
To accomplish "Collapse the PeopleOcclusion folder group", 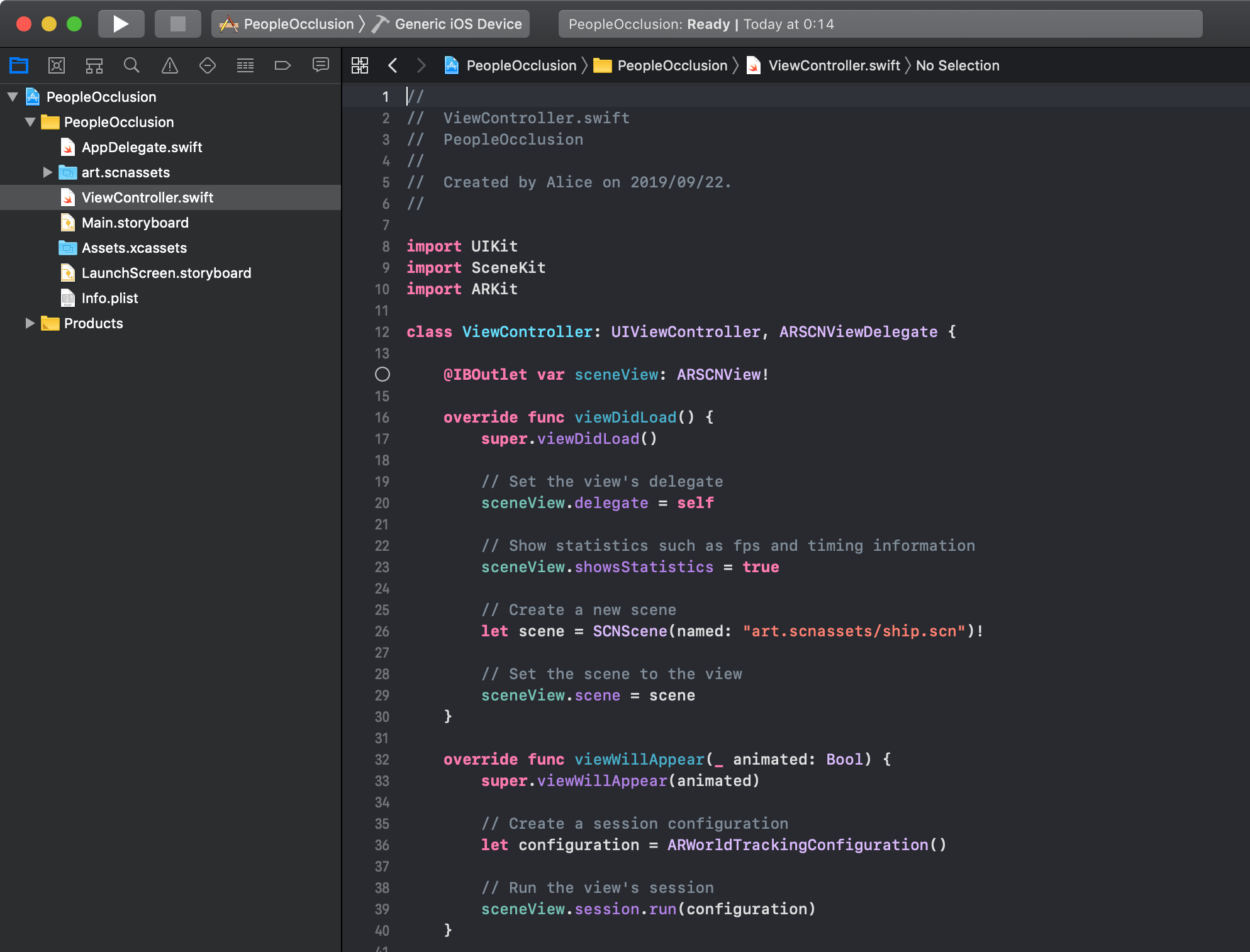I will [x=30, y=122].
